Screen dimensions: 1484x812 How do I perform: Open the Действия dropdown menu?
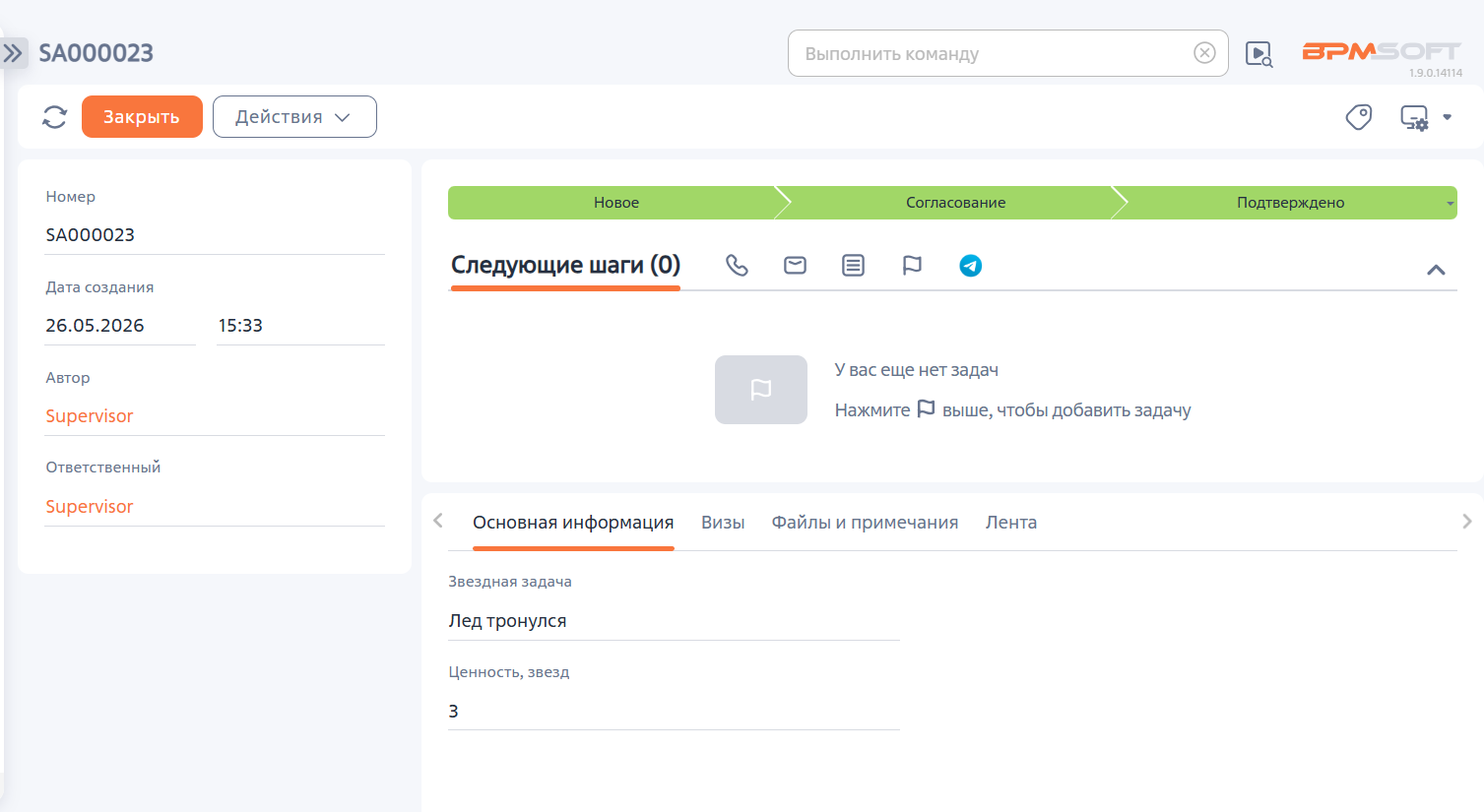(294, 116)
